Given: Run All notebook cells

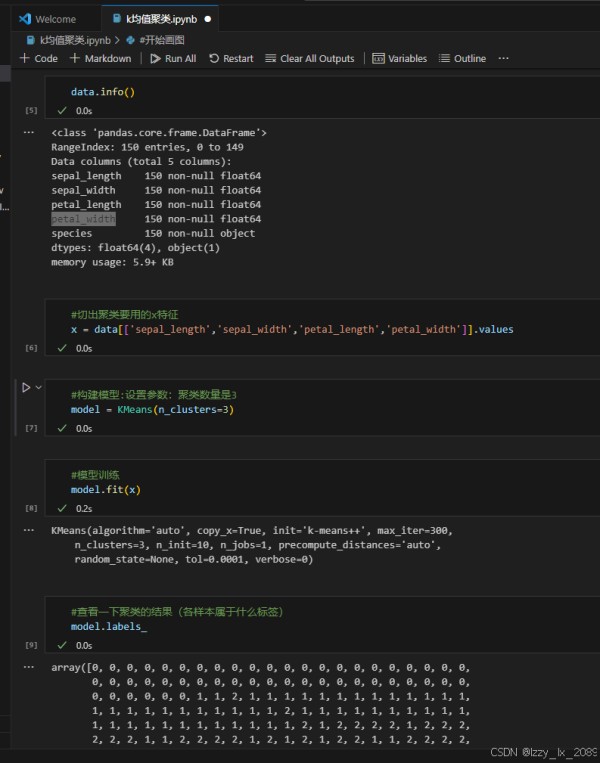Looking at the screenshot, I should pyautogui.click(x=173, y=58).
